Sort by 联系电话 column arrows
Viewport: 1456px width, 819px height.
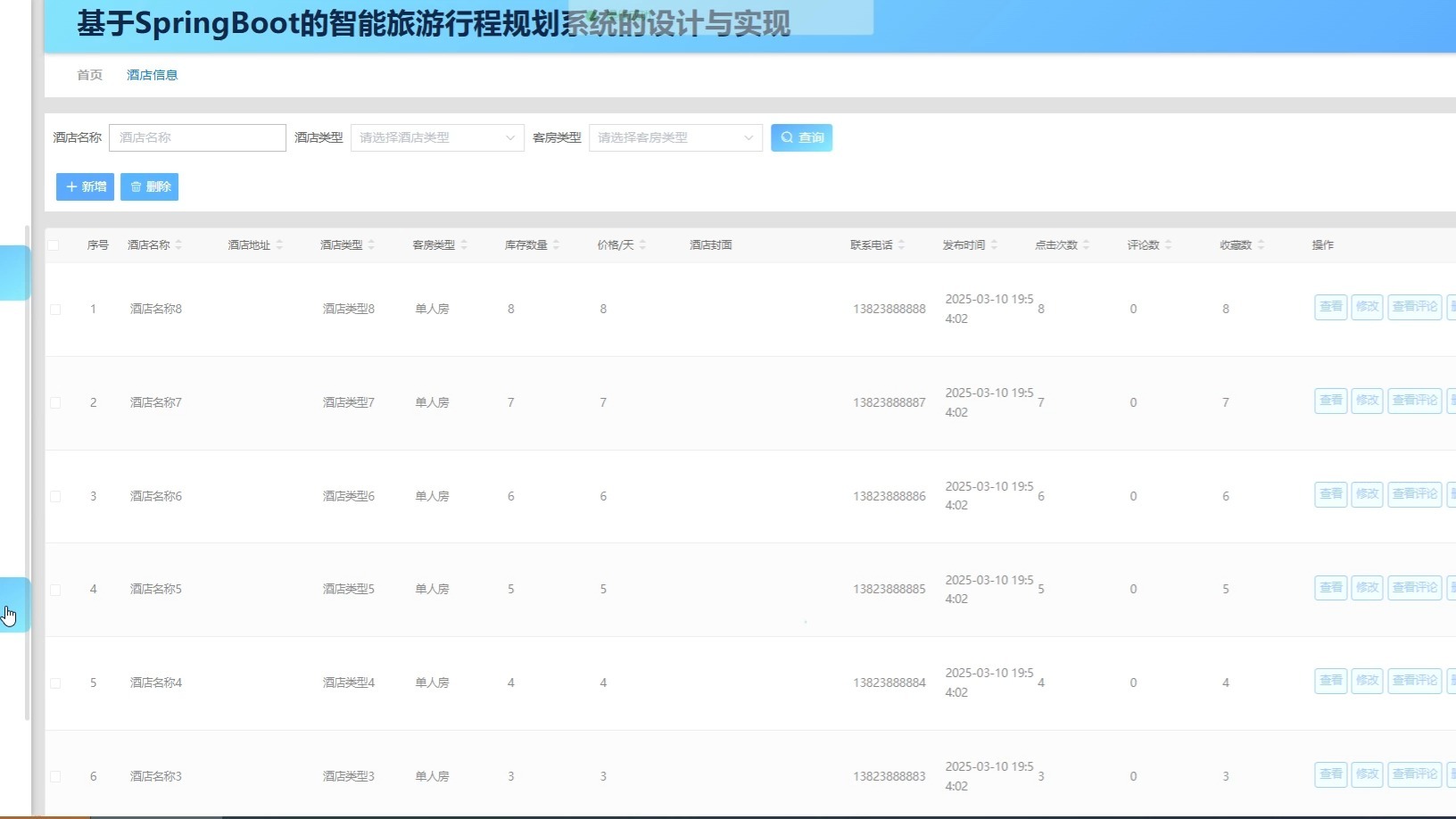901,244
